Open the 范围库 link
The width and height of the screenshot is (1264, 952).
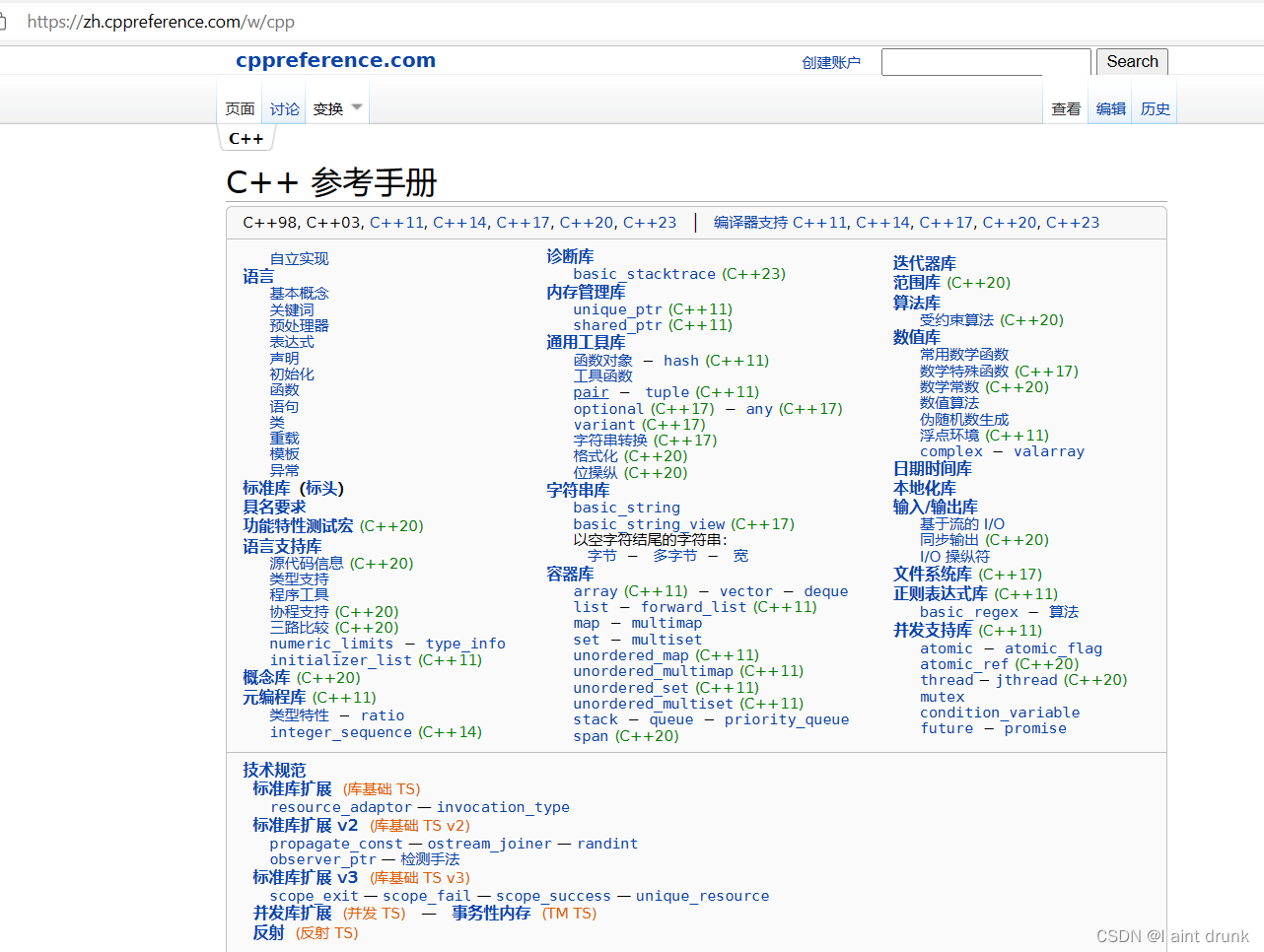click(917, 283)
